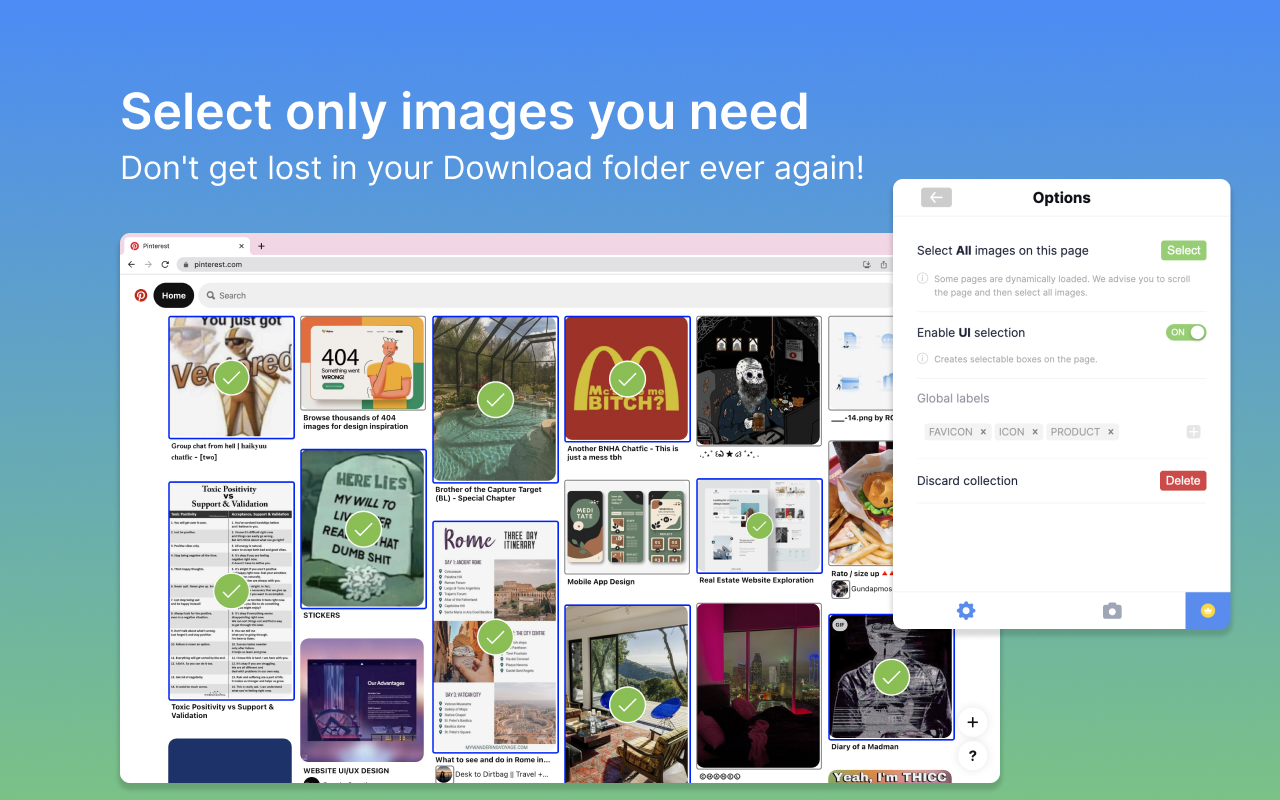This screenshot has height=800, width=1280.
Task: Open the Pinterest Home button
Action: (174, 295)
